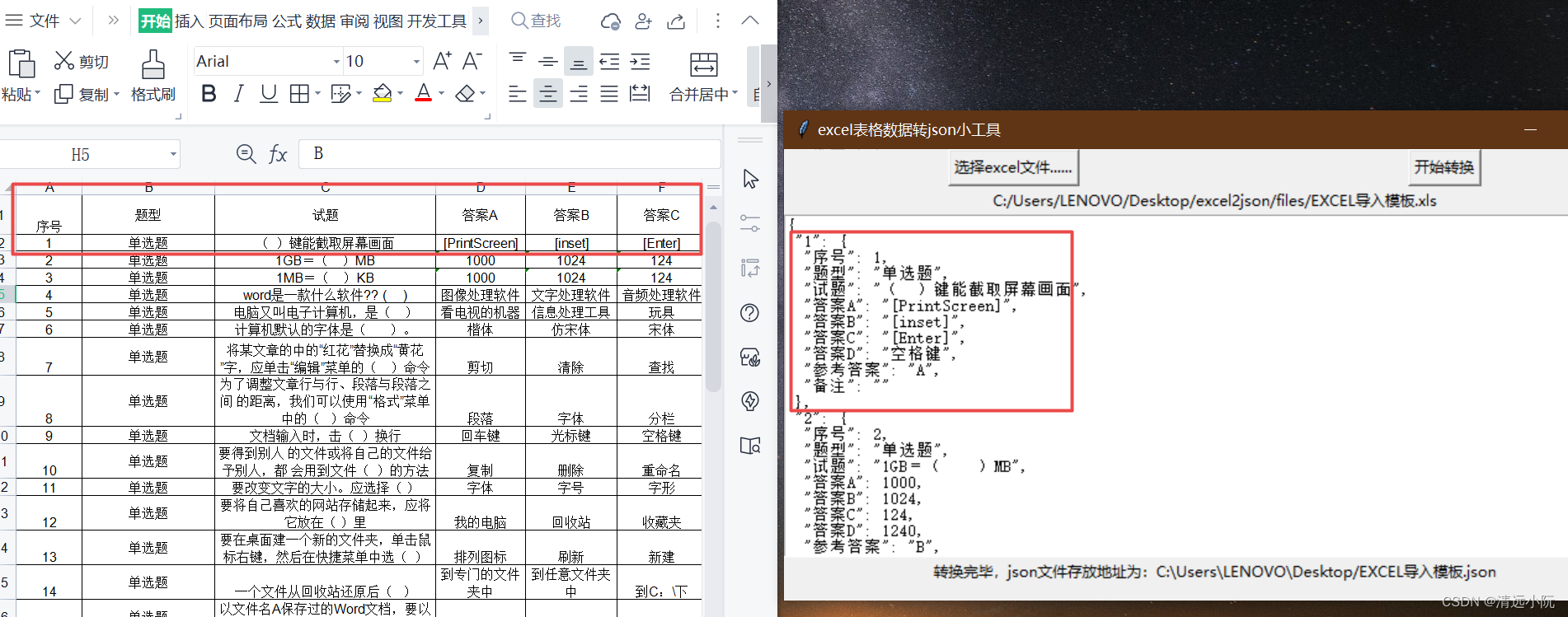Switch to the 公式 tab
Image resolution: width=1568 pixels, height=617 pixels.
tap(286, 21)
